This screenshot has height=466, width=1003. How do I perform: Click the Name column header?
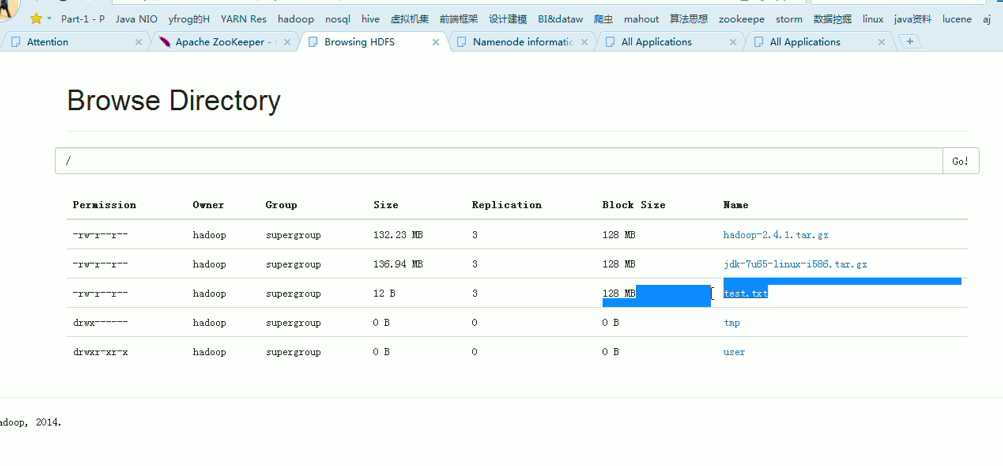tap(736, 205)
